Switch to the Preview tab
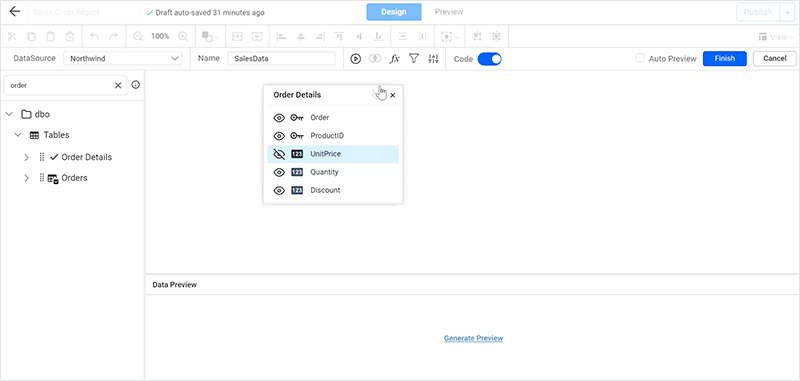800x381 pixels. [x=449, y=12]
